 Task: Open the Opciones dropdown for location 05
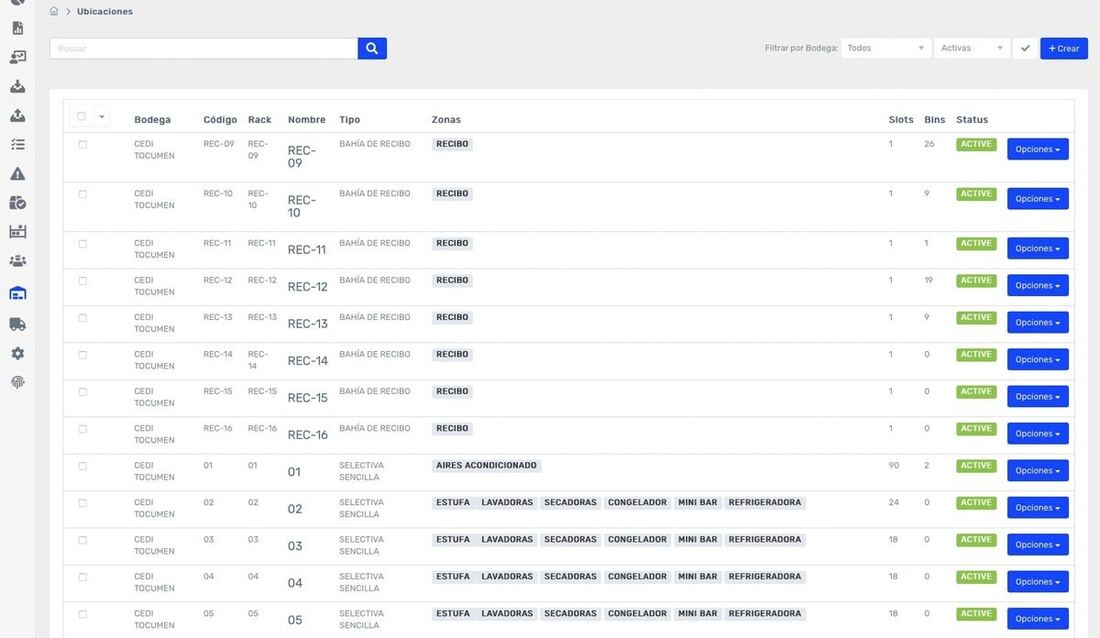[1038, 619]
